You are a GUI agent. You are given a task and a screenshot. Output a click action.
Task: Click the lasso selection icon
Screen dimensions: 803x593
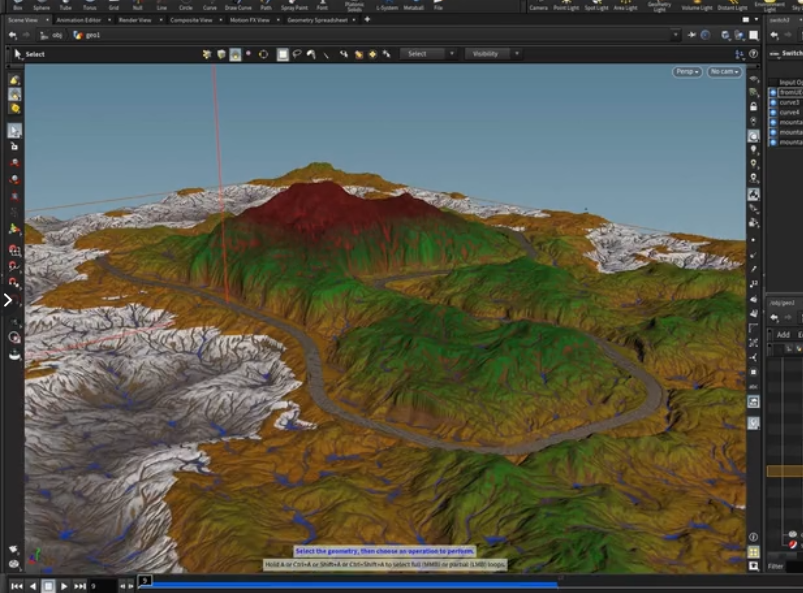(x=297, y=54)
